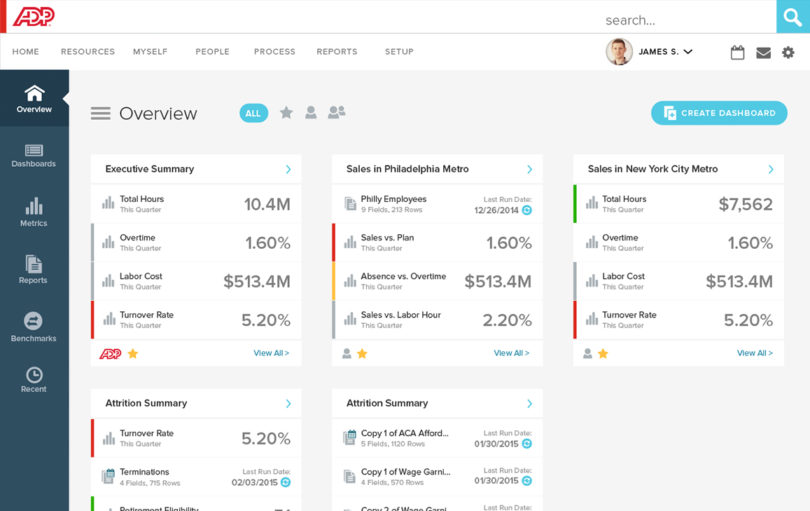Click ADP logo in Executive Summary footer
This screenshot has height=511, width=810.
[110, 354]
